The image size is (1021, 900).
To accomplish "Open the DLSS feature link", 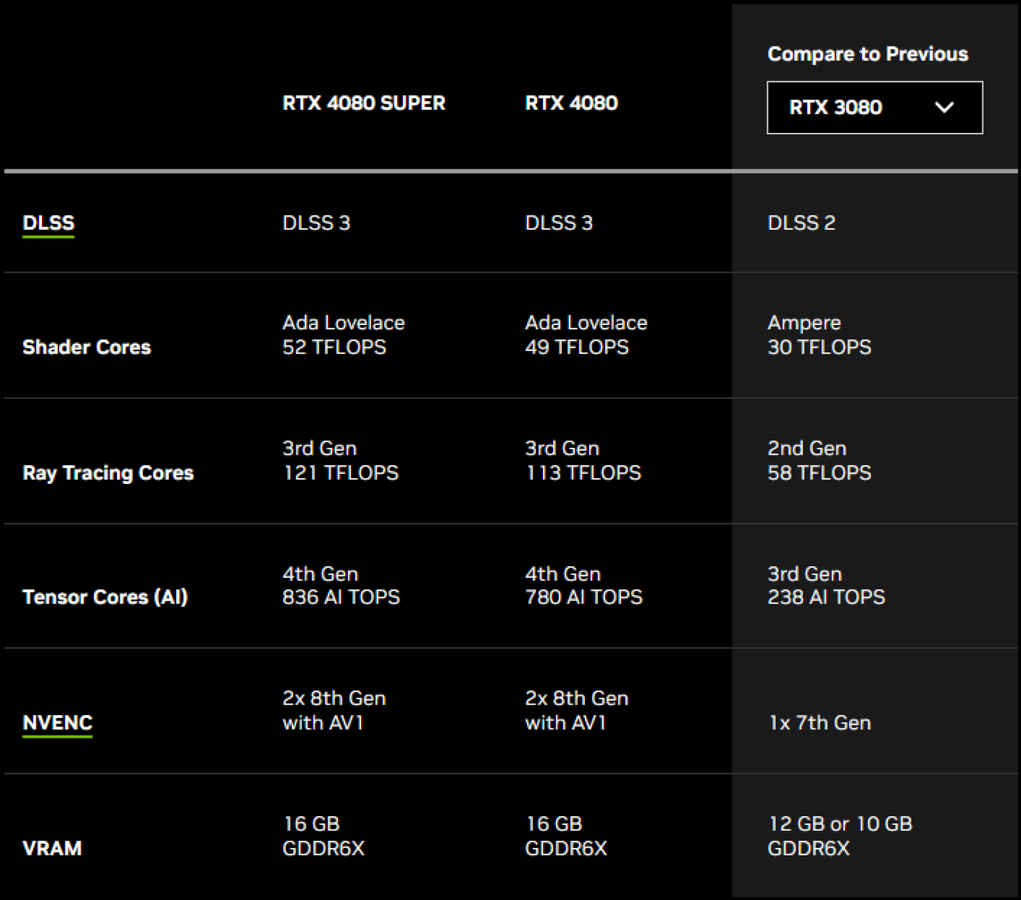I will pos(47,222).
